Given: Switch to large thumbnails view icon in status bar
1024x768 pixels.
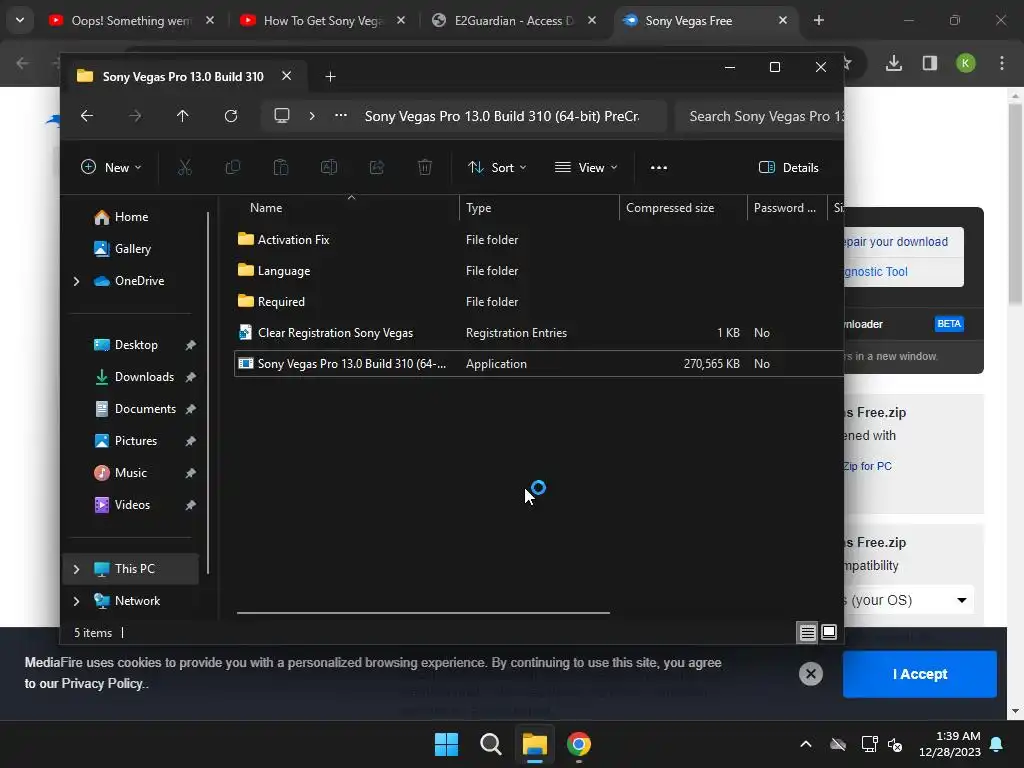Looking at the screenshot, I should coord(829,632).
